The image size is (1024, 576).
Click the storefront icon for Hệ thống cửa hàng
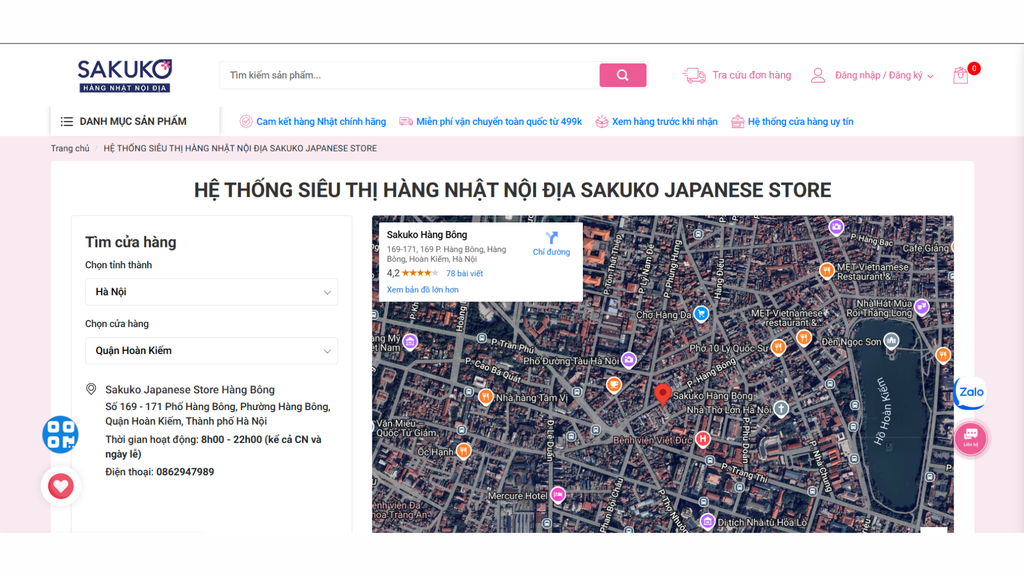pyautogui.click(x=737, y=121)
